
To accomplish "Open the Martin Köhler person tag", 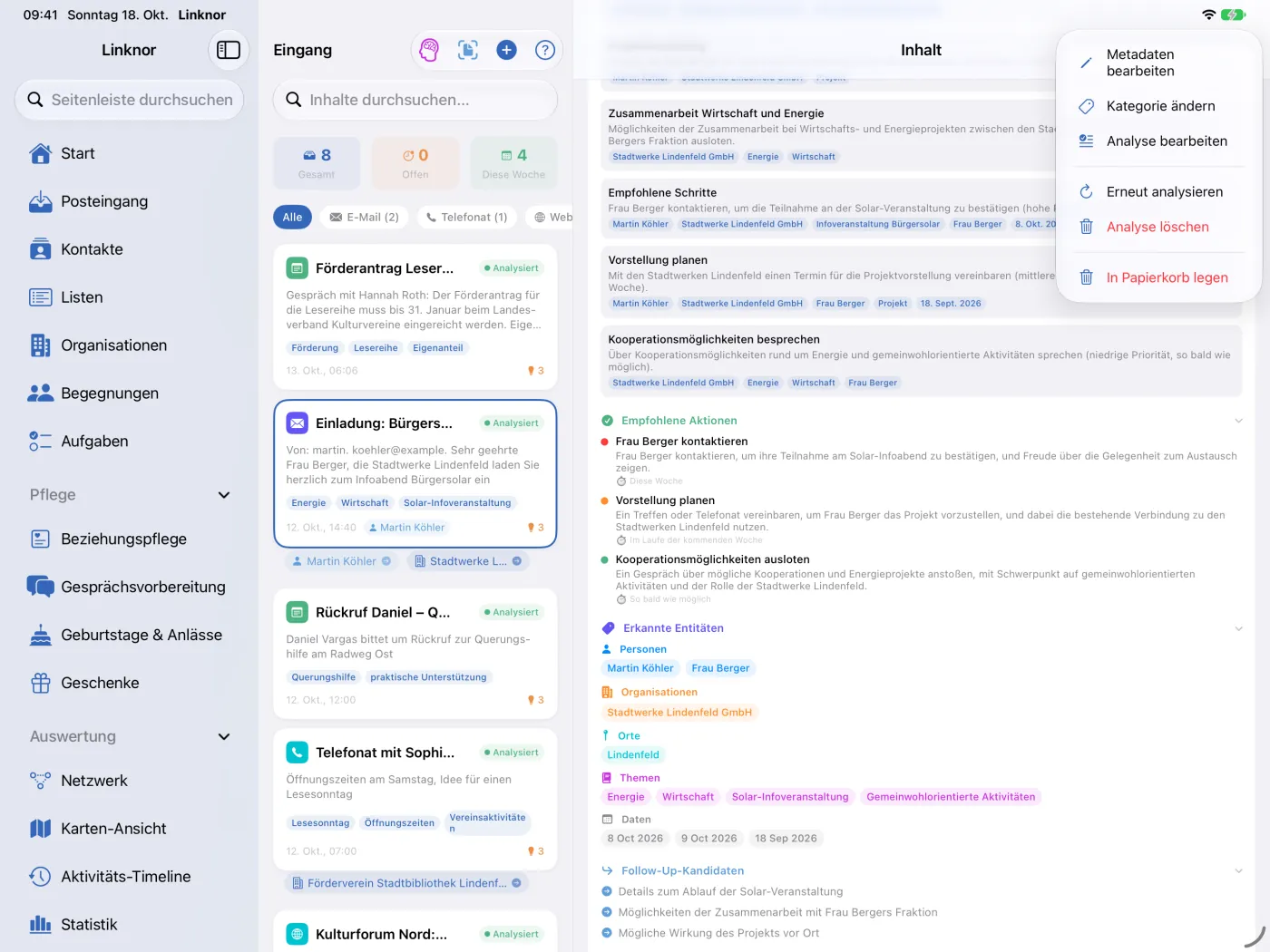I will 640,668.
